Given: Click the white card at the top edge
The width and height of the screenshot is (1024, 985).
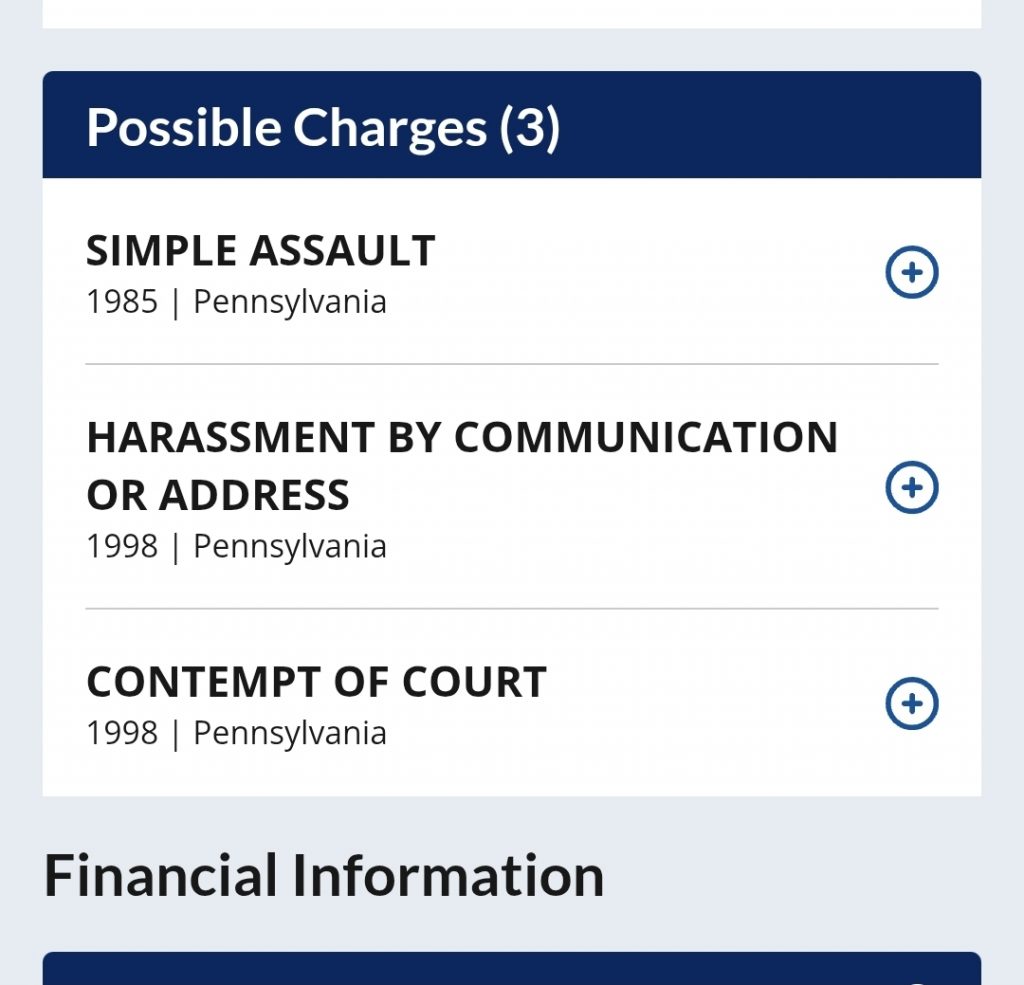Looking at the screenshot, I should point(511,13).
